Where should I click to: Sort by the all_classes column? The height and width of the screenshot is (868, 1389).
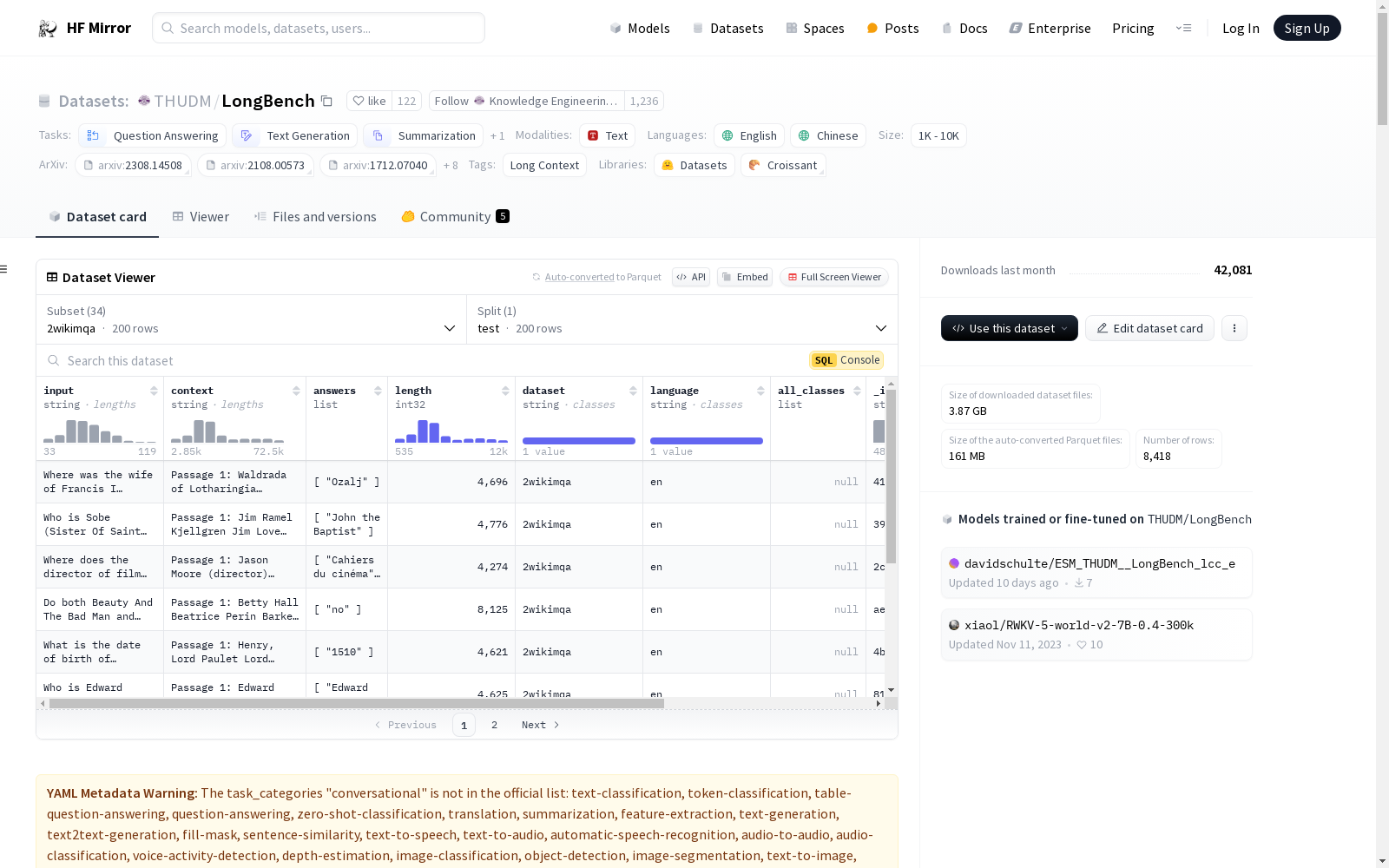(x=857, y=391)
